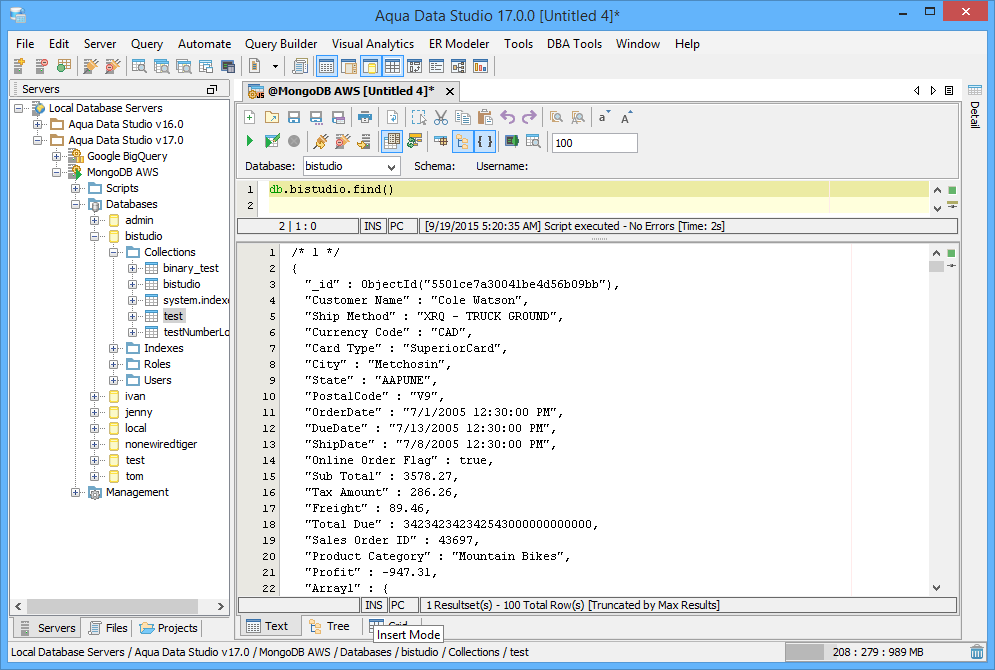Viewport: 995px width, 670px height.
Task: Expand the Scripts folder in tree
Action: coord(76,188)
